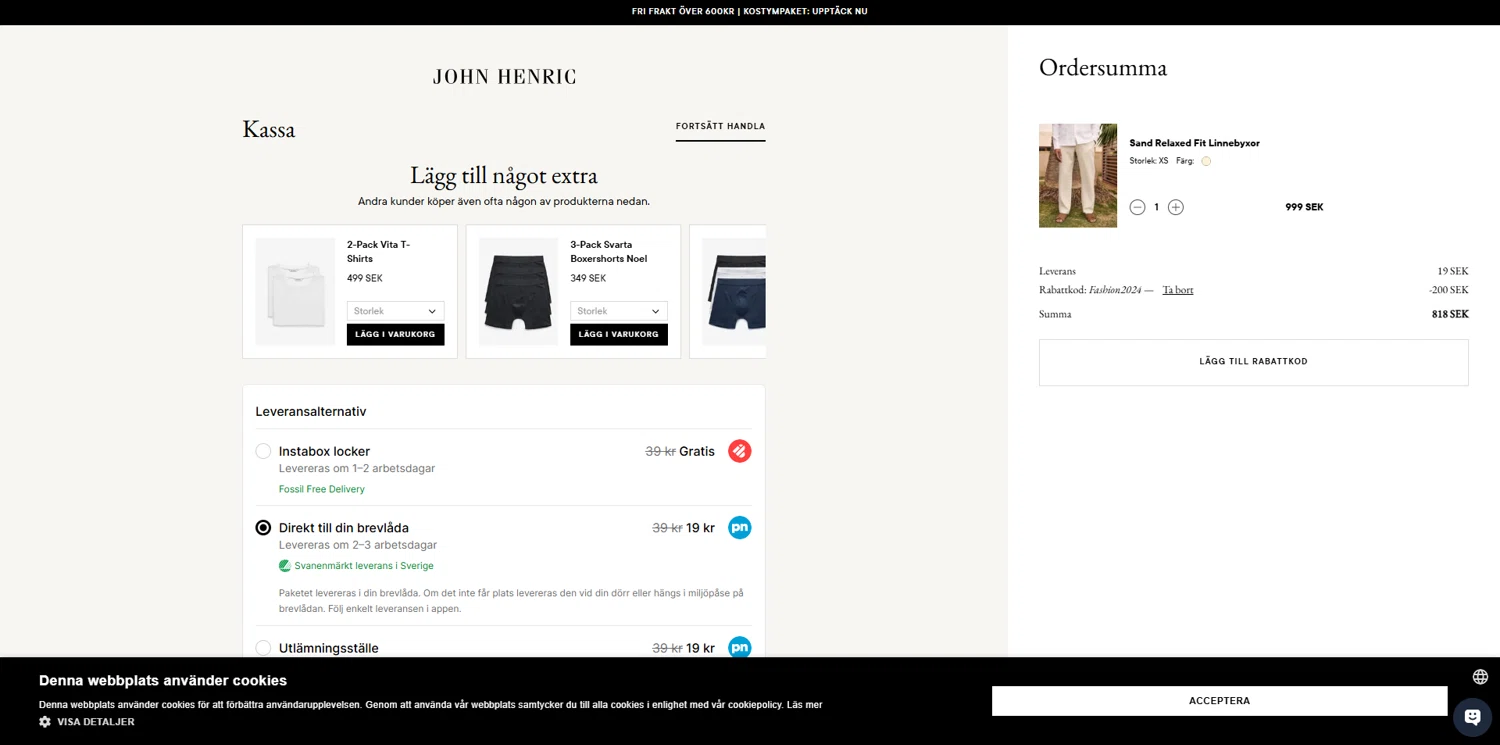This screenshot has height=745, width=1500.
Task: Open the Läs mer cookie policy link
Action: point(804,705)
